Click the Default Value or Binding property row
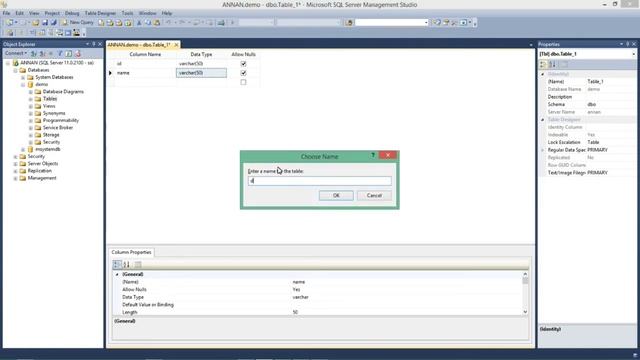 [318, 305]
